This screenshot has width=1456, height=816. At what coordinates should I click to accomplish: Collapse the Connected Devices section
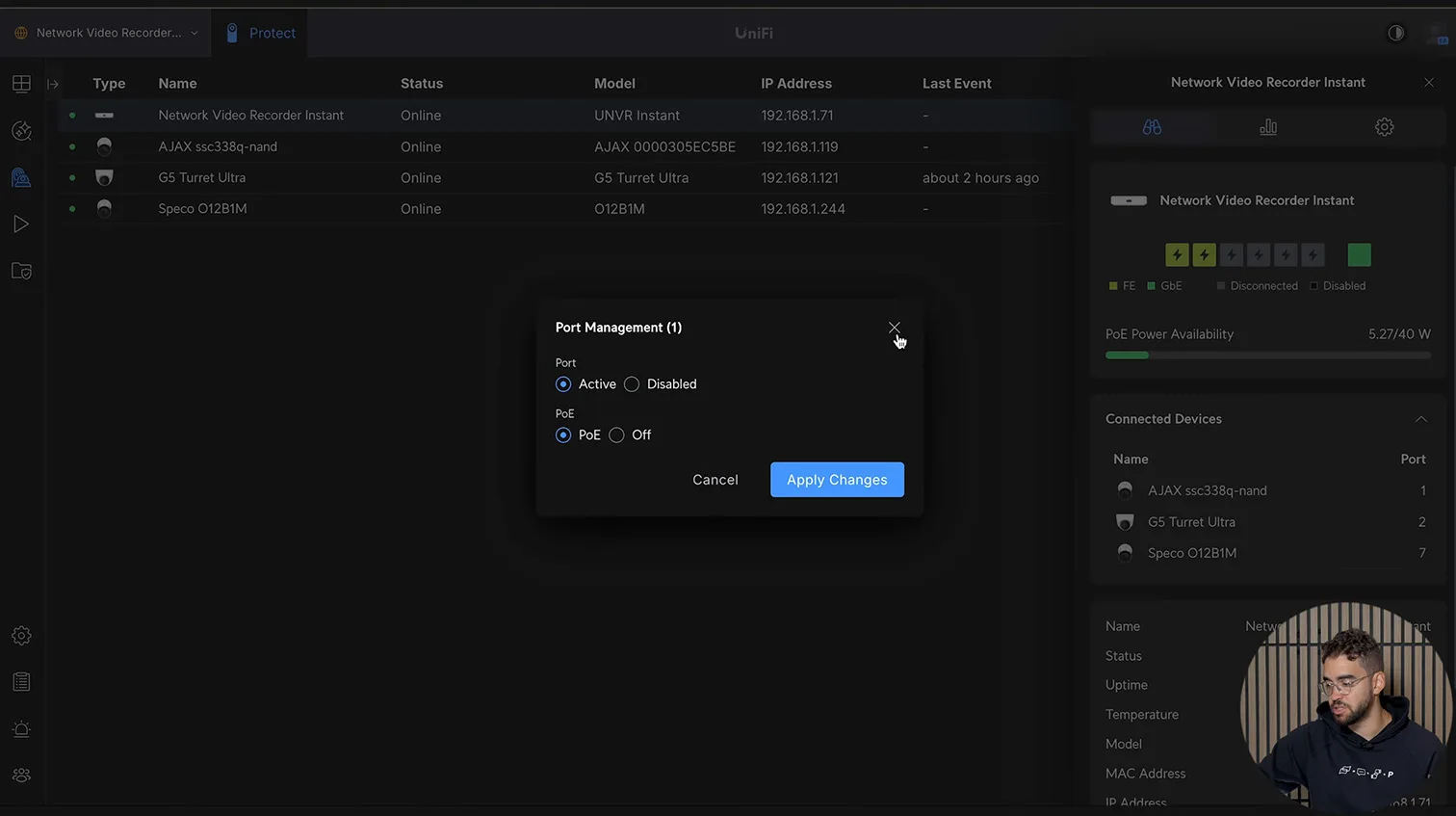coord(1420,419)
